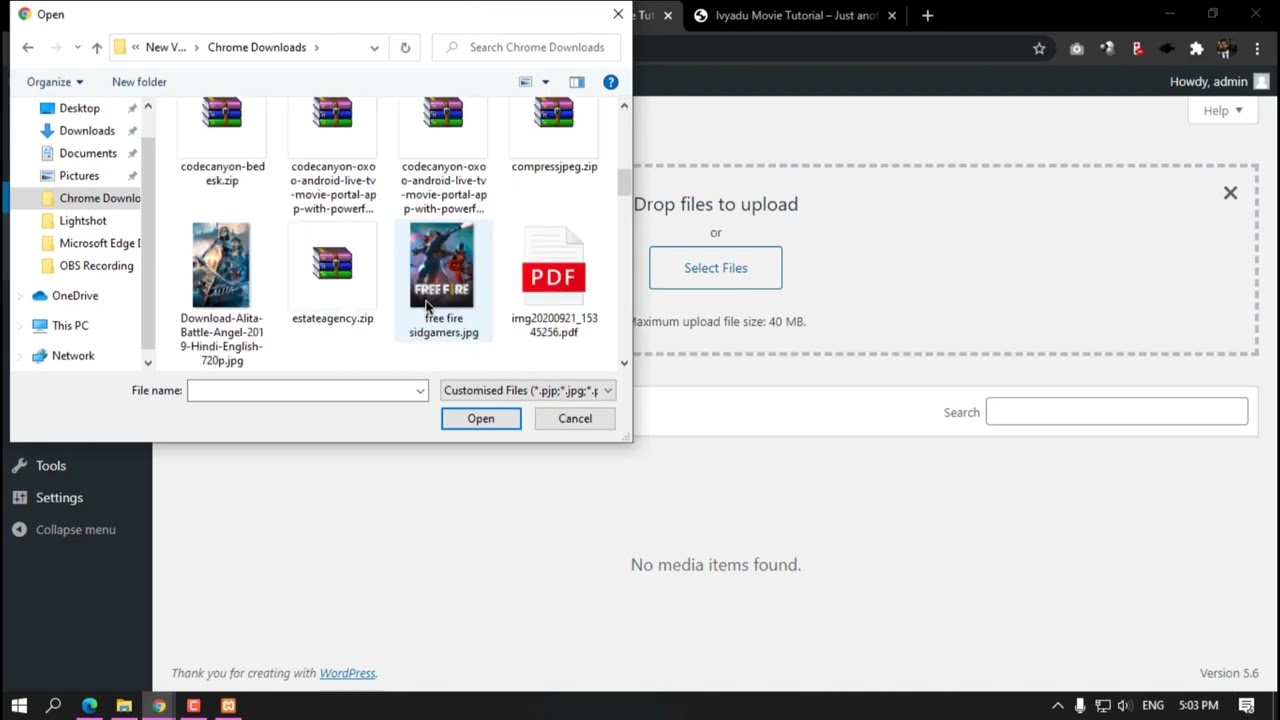Click the ENG language indicator
Viewport: 1280px width, 720px height.
(x=1153, y=705)
